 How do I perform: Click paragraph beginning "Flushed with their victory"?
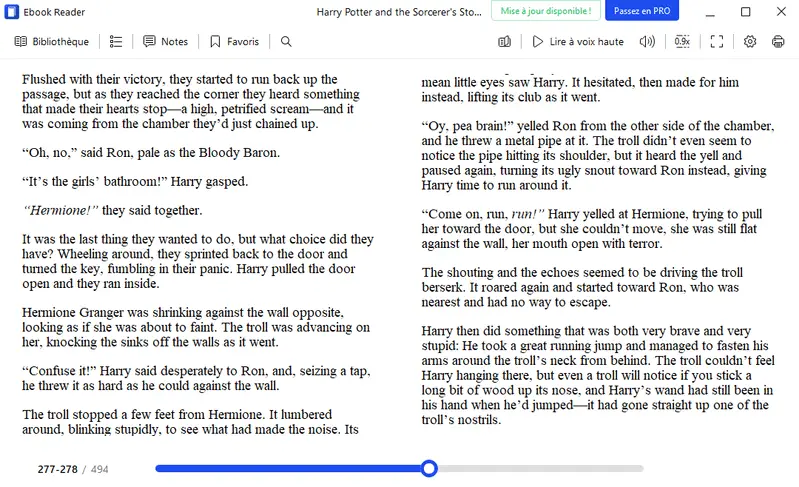click(x=191, y=101)
